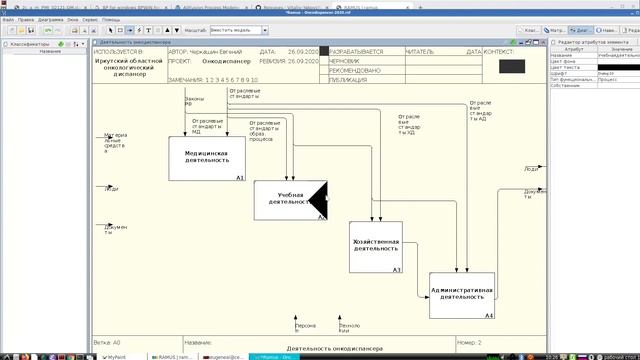The height and width of the screenshot is (360, 640).
Task: Select the cursor pointer tool
Action: pos(111,30)
